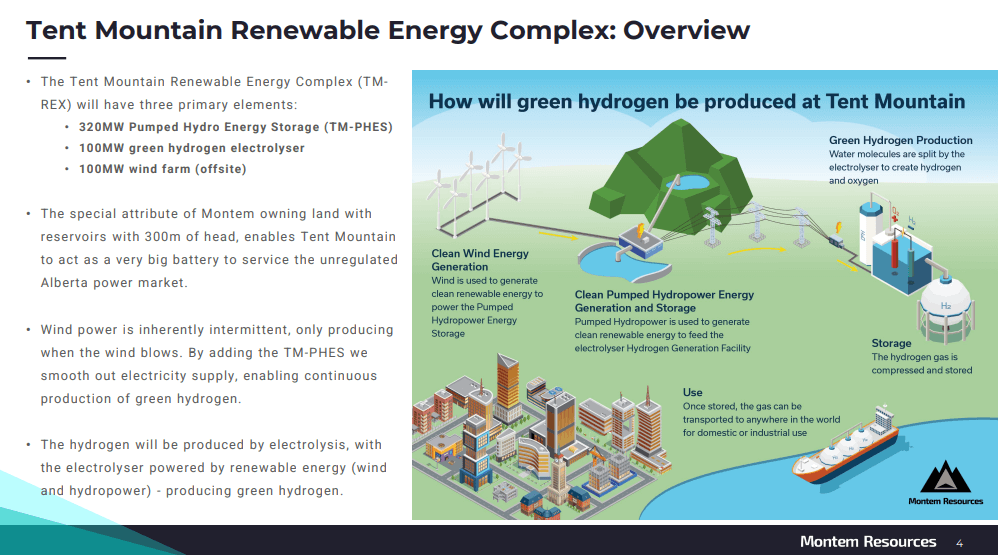Screen dimensions: 998x555
Task: Click the 'Clean Wind Energy Generation' heading
Action: tap(480, 260)
